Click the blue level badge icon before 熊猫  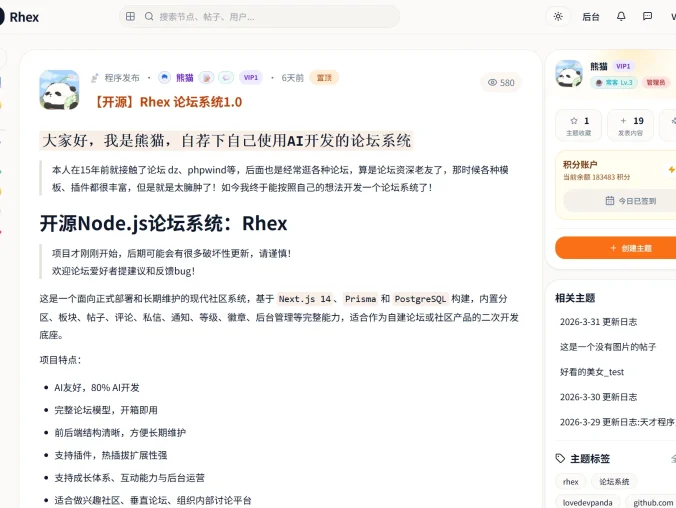(x=164, y=77)
